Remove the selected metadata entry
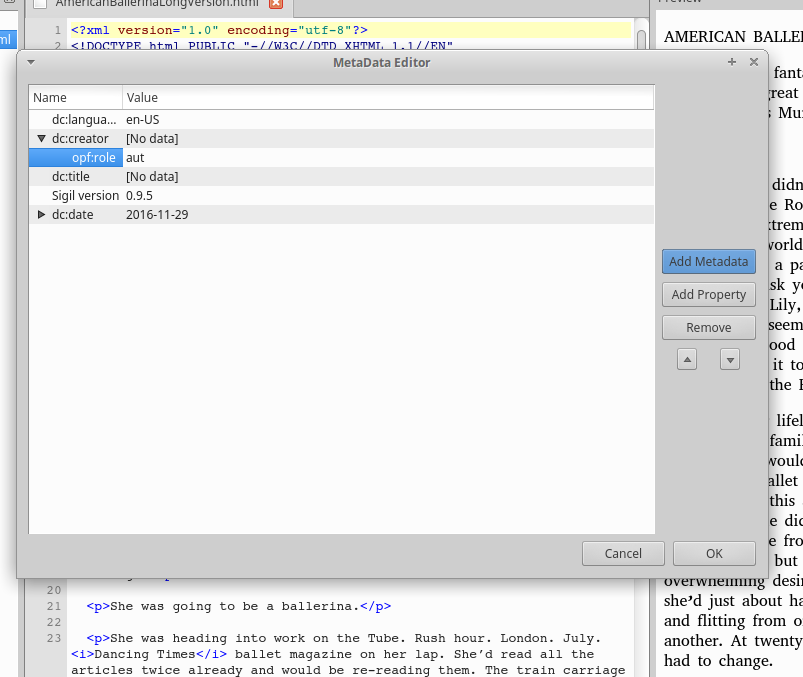The image size is (803, 677). 708,328
